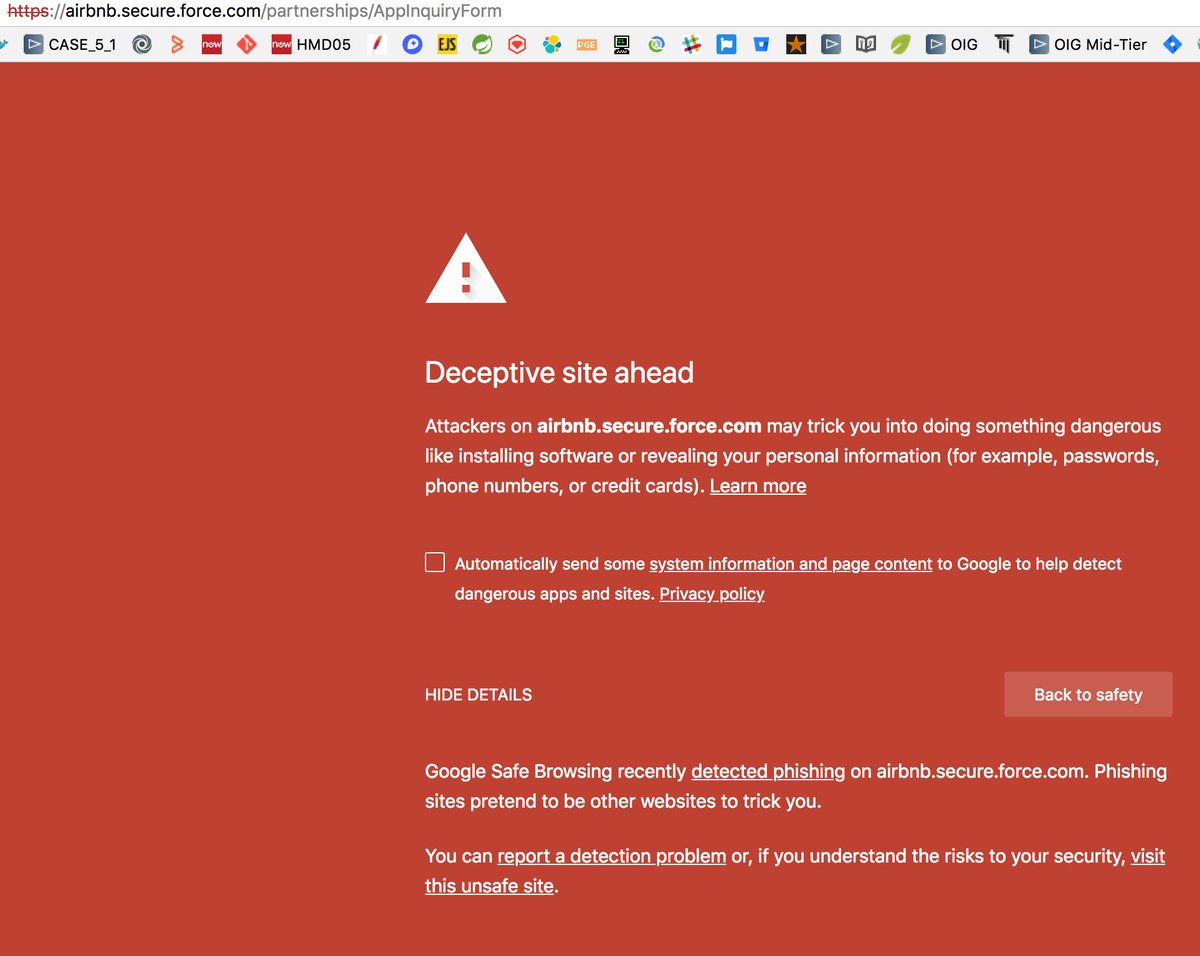Image resolution: width=1200 pixels, height=956 pixels.
Task: Open the Bitbucket bookmark
Action: coord(761,44)
